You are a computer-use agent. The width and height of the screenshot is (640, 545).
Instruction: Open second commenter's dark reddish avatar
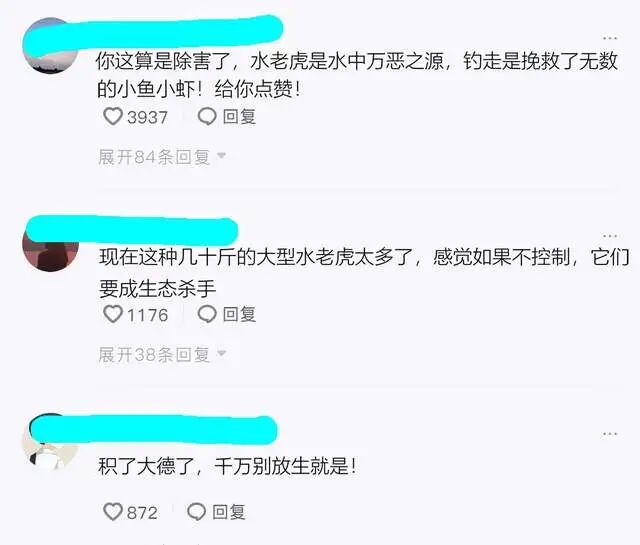coord(51,244)
